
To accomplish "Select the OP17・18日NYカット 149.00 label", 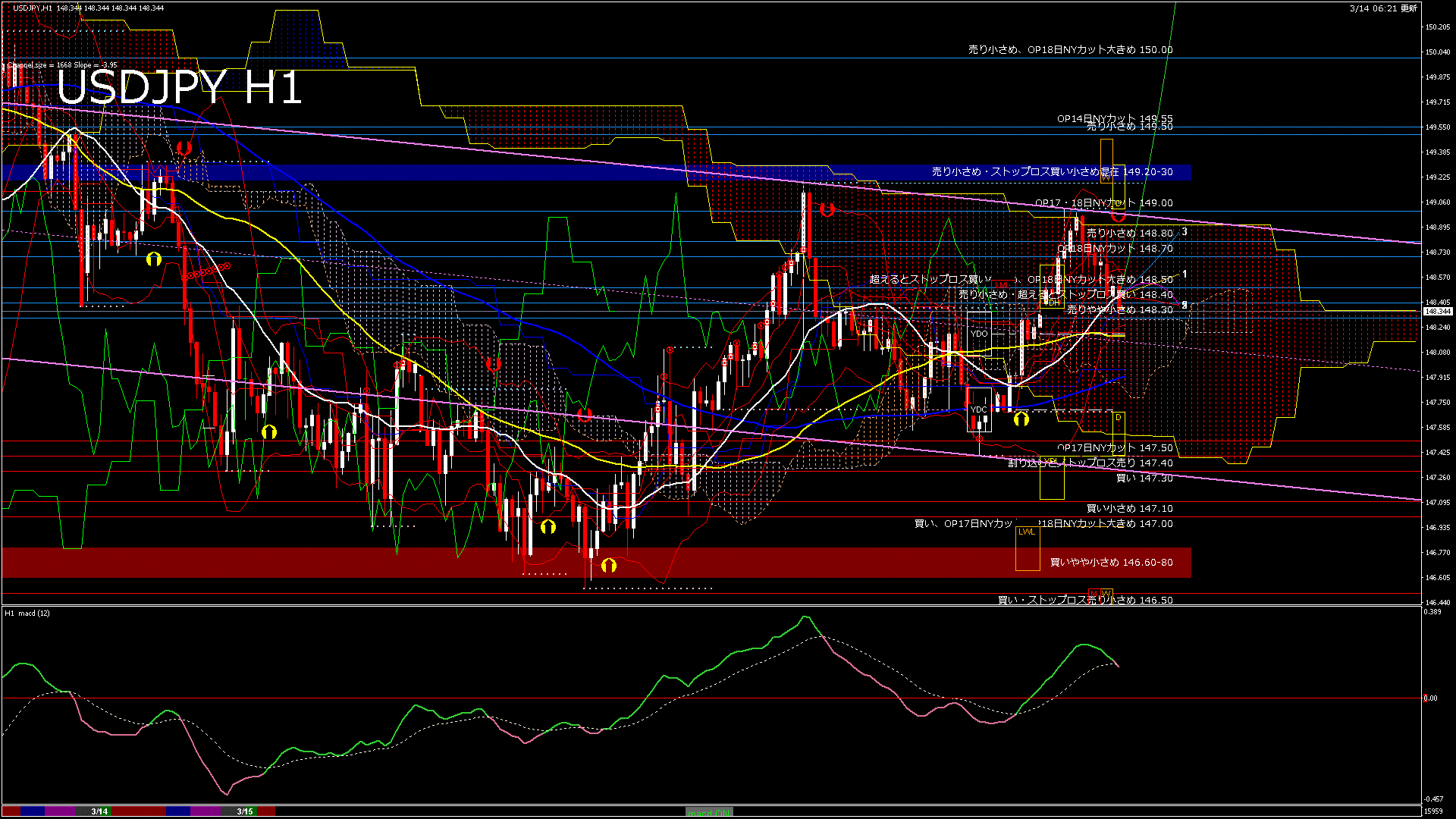I will coord(1104,203).
